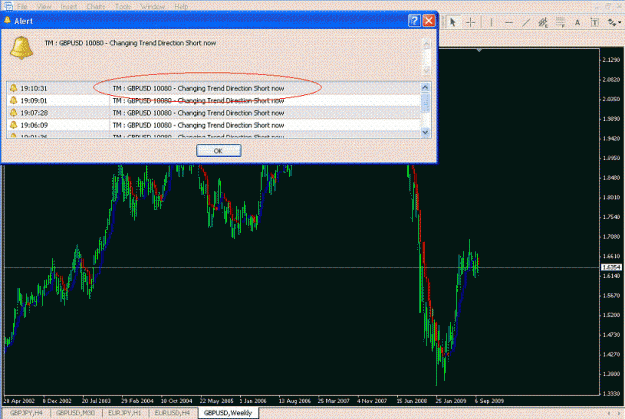Click the 29 Feb 2004 date label
Viewport: 625px width, 419px height.
tap(137, 401)
